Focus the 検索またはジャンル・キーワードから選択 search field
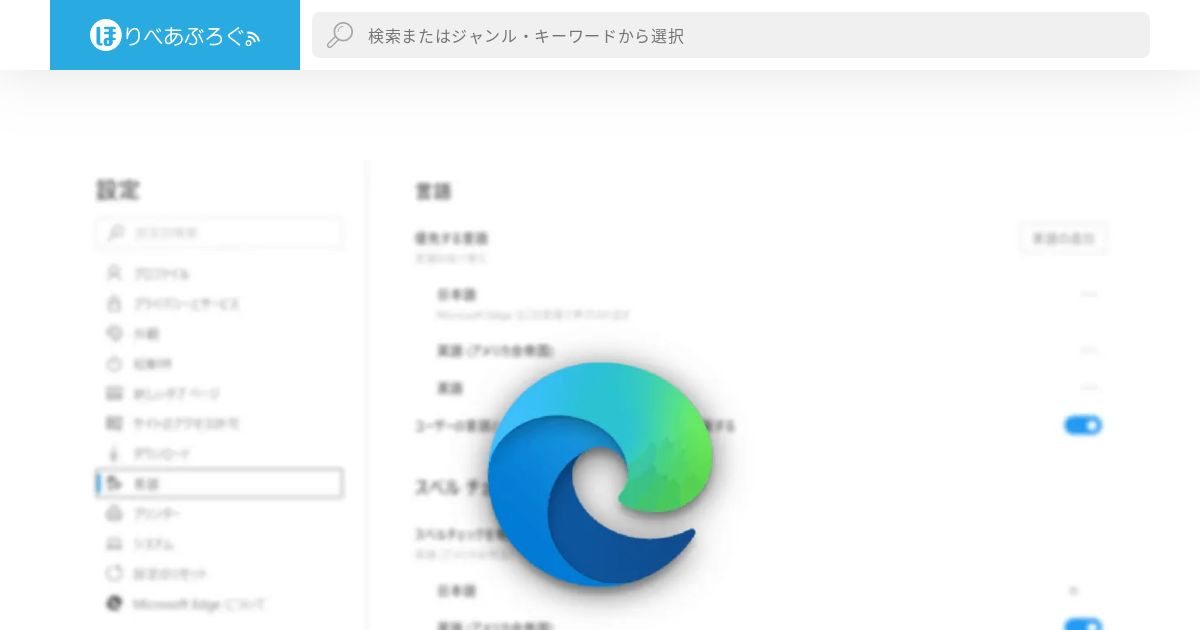Image resolution: width=1200 pixels, height=630 pixels. point(731,35)
